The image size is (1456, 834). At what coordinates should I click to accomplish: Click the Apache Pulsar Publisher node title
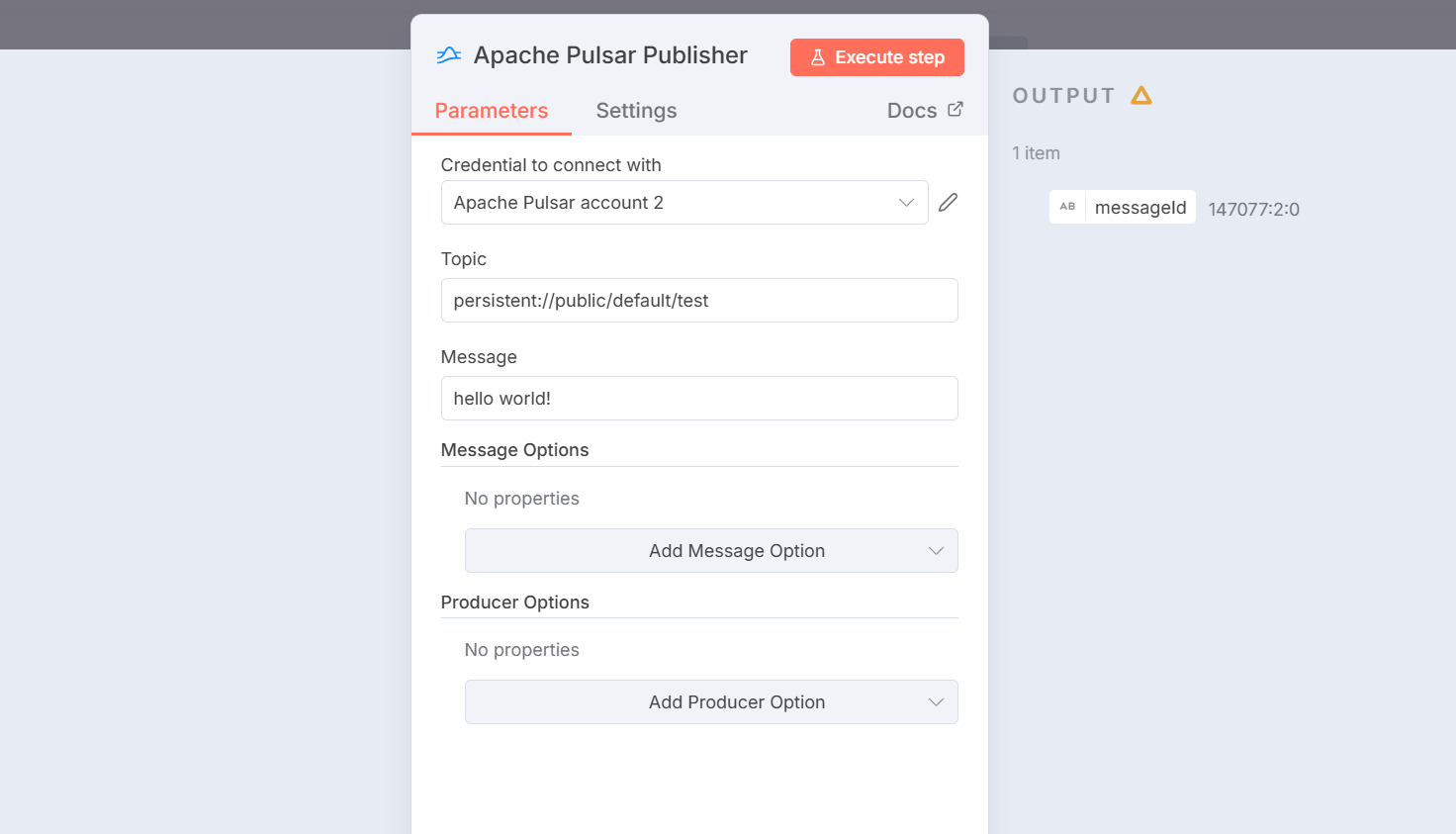pyautogui.click(x=610, y=55)
